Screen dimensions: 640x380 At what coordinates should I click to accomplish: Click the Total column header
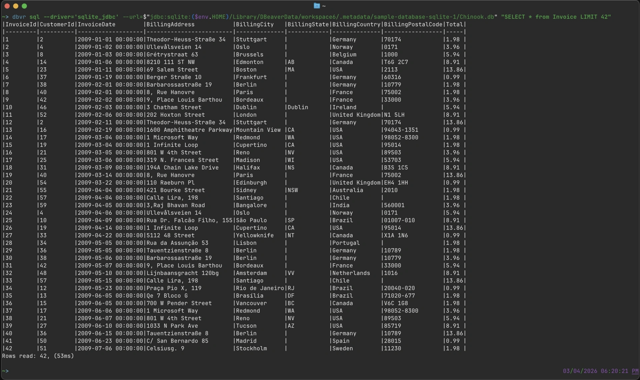pyautogui.click(x=454, y=24)
